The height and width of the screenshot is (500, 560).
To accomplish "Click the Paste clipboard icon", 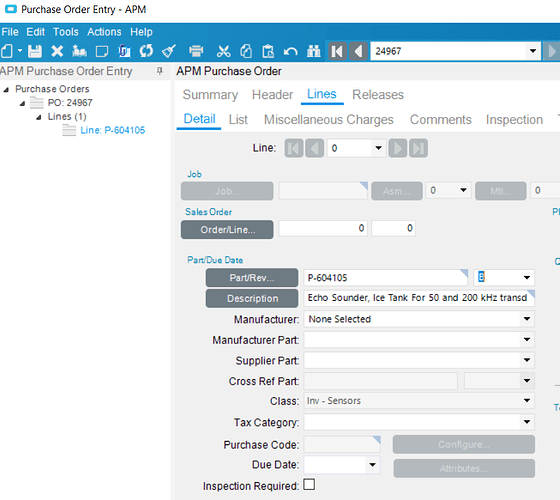I will 268,51.
